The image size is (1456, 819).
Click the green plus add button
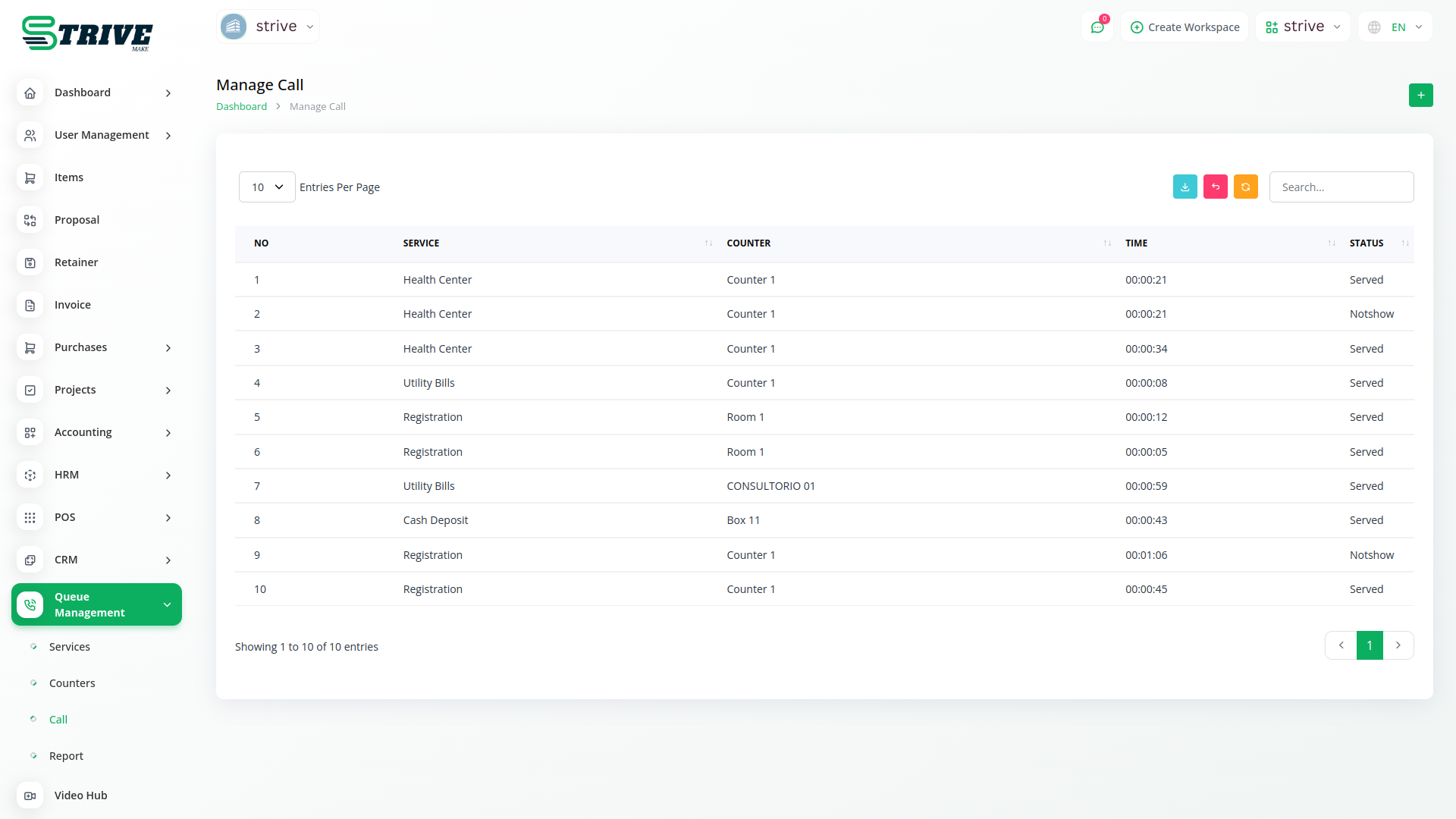pyautogui.click(x=1420, y=95)
